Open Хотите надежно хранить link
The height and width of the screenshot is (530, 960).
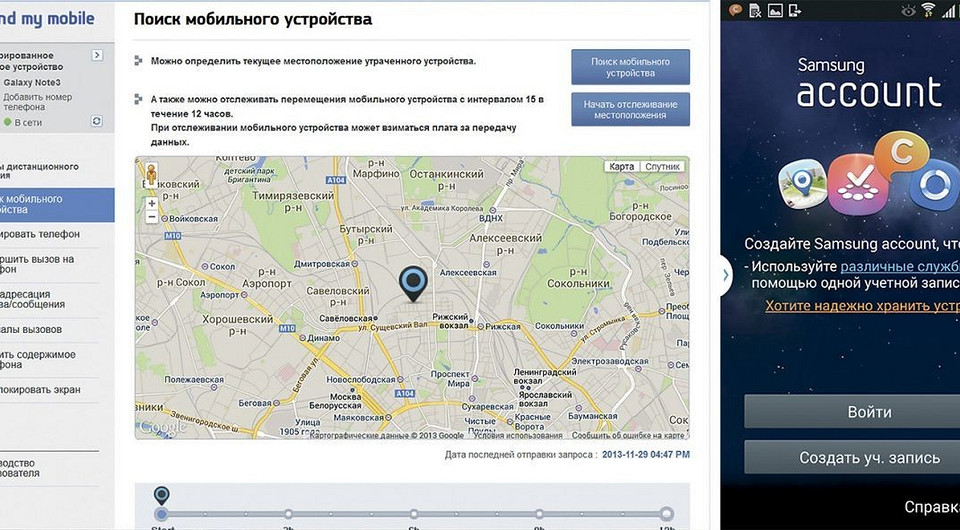pyautogui.click(x=863, y=305)
